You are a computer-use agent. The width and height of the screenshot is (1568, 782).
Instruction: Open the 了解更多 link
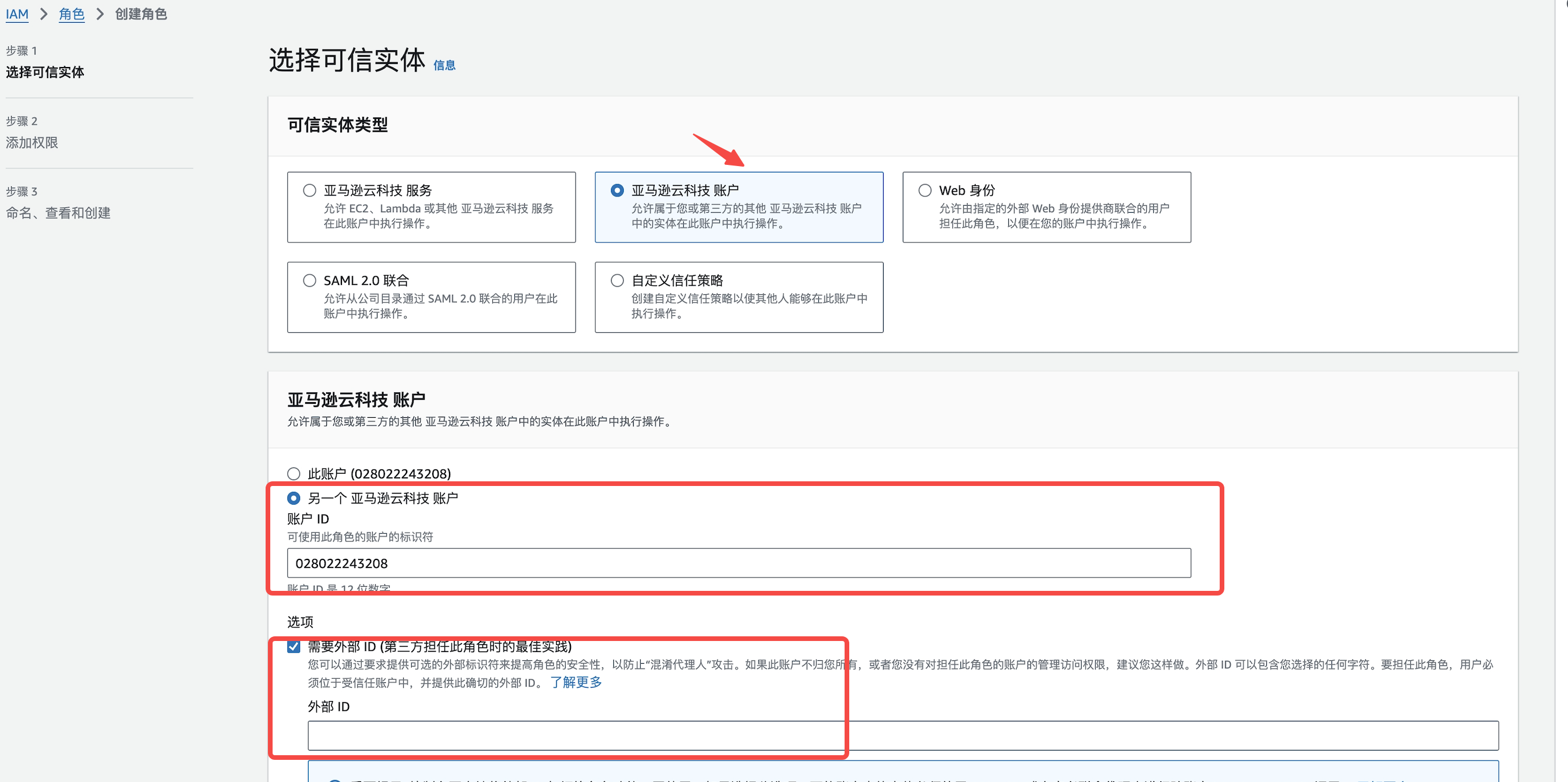point(576,682)
